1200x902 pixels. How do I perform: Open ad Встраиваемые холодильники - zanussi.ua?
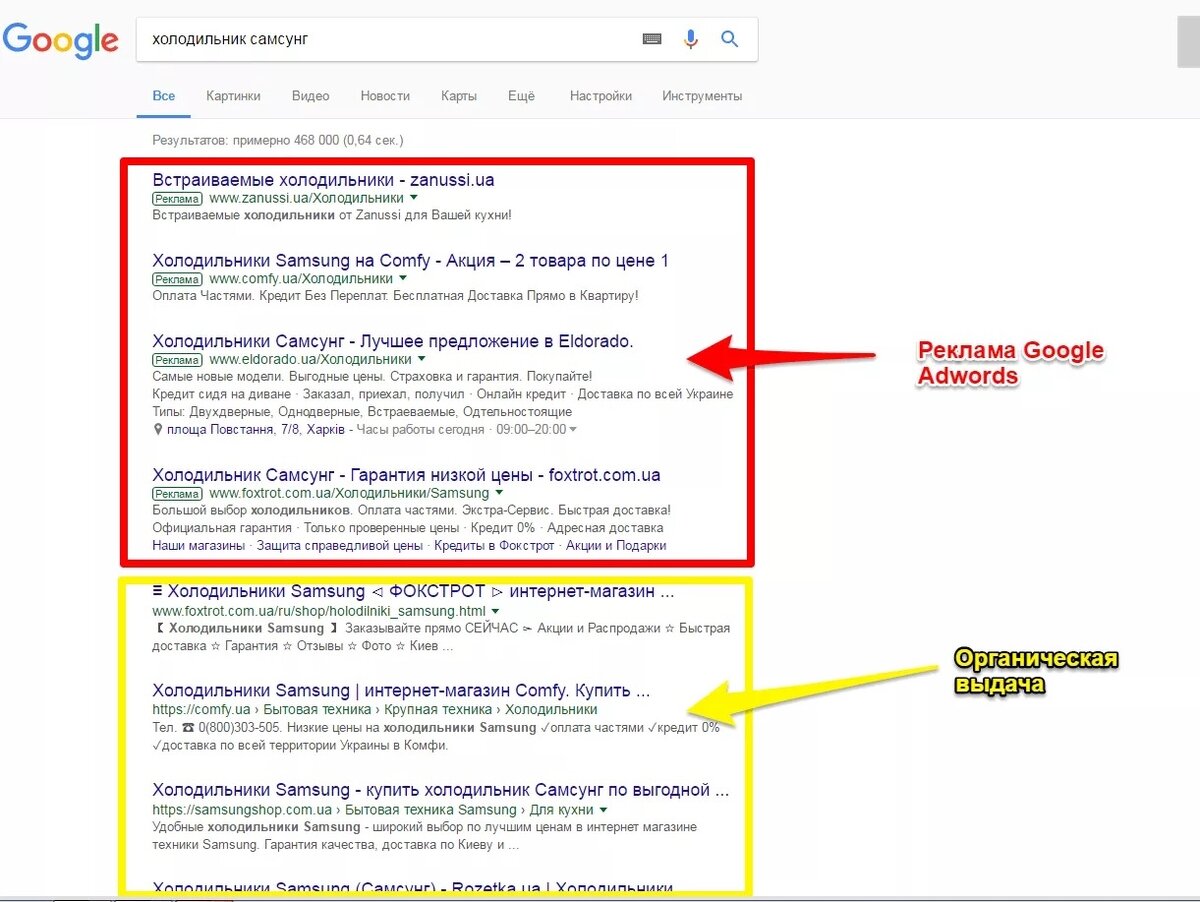pyautogui.click(x=323, y=180)
